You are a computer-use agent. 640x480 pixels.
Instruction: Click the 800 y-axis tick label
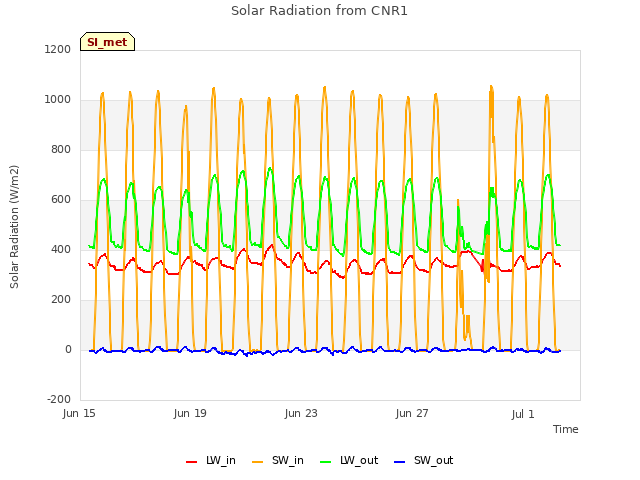tap(61, 149)
